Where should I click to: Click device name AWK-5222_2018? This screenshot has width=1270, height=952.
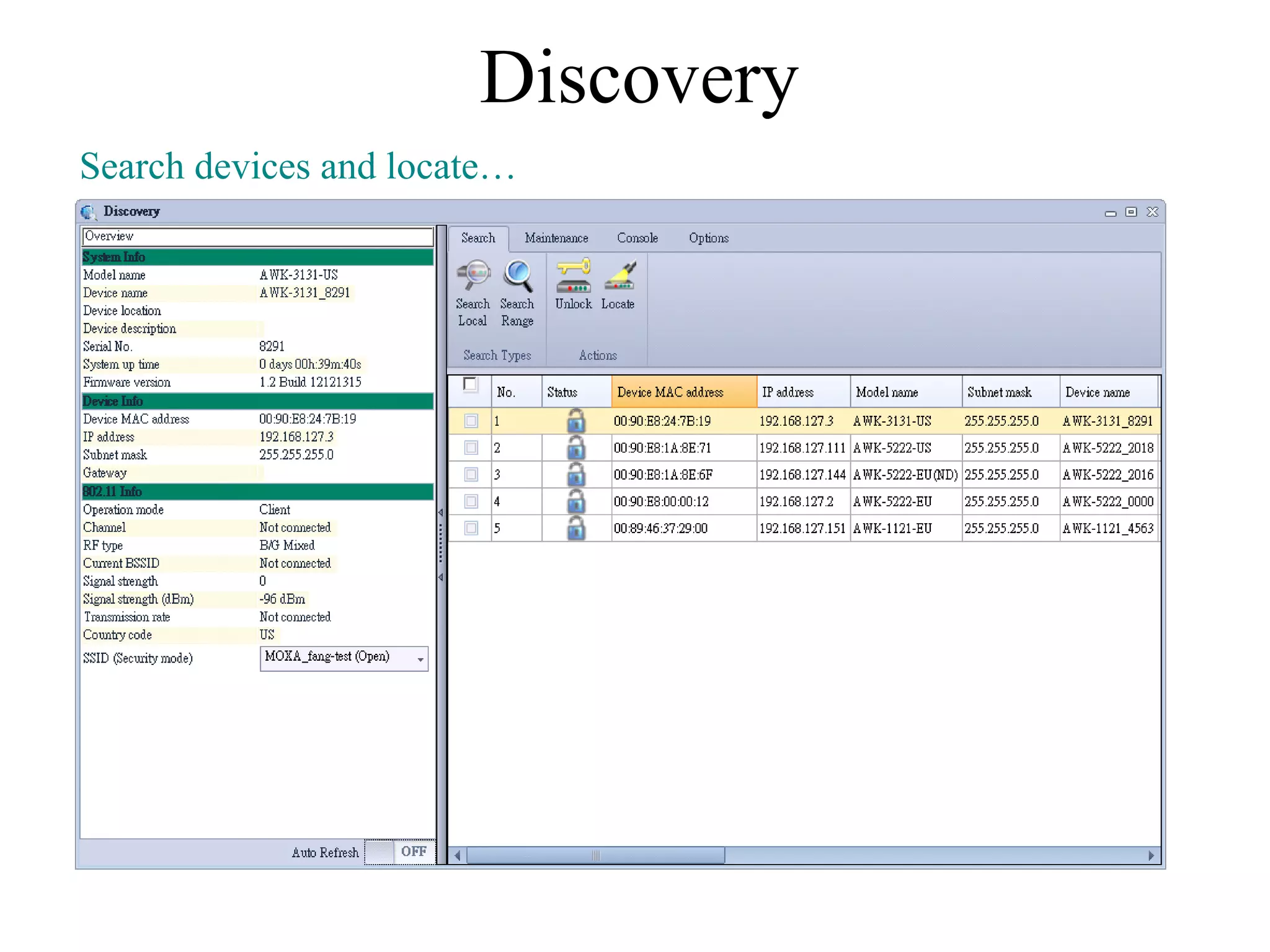click(x=1108, y=448)
